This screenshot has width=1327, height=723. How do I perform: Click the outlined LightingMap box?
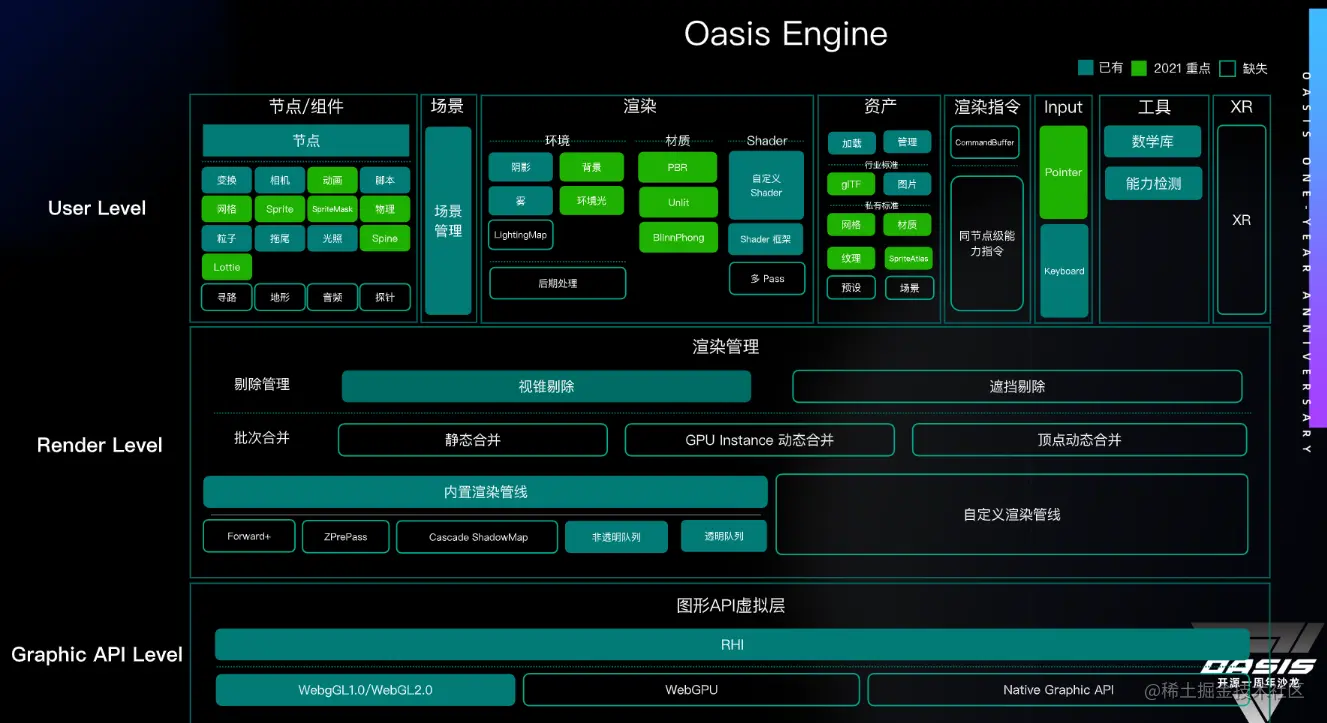(521, 235)
